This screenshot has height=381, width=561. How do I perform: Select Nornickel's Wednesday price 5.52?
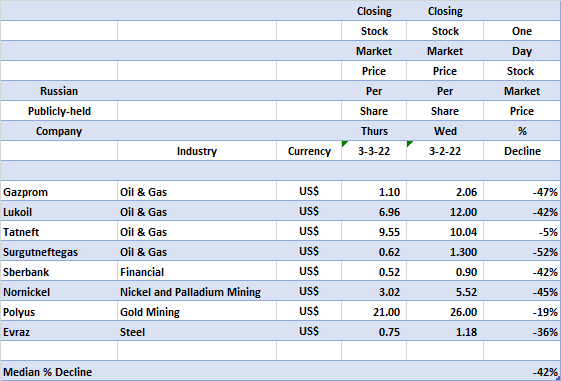pyautogui.click(x=445, y=292)
